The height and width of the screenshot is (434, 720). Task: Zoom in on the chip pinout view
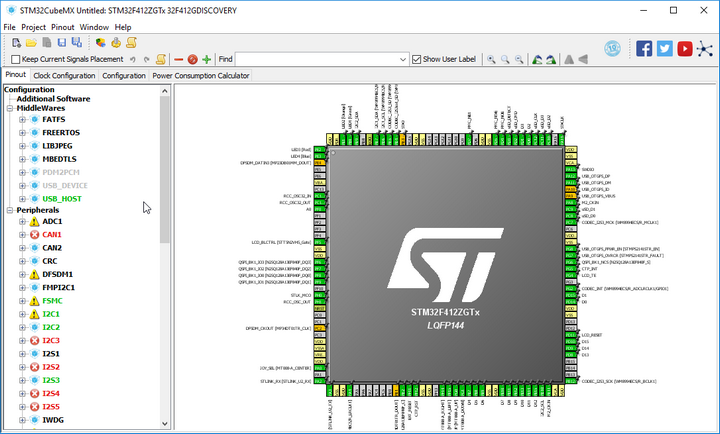(x=491, y=59)
